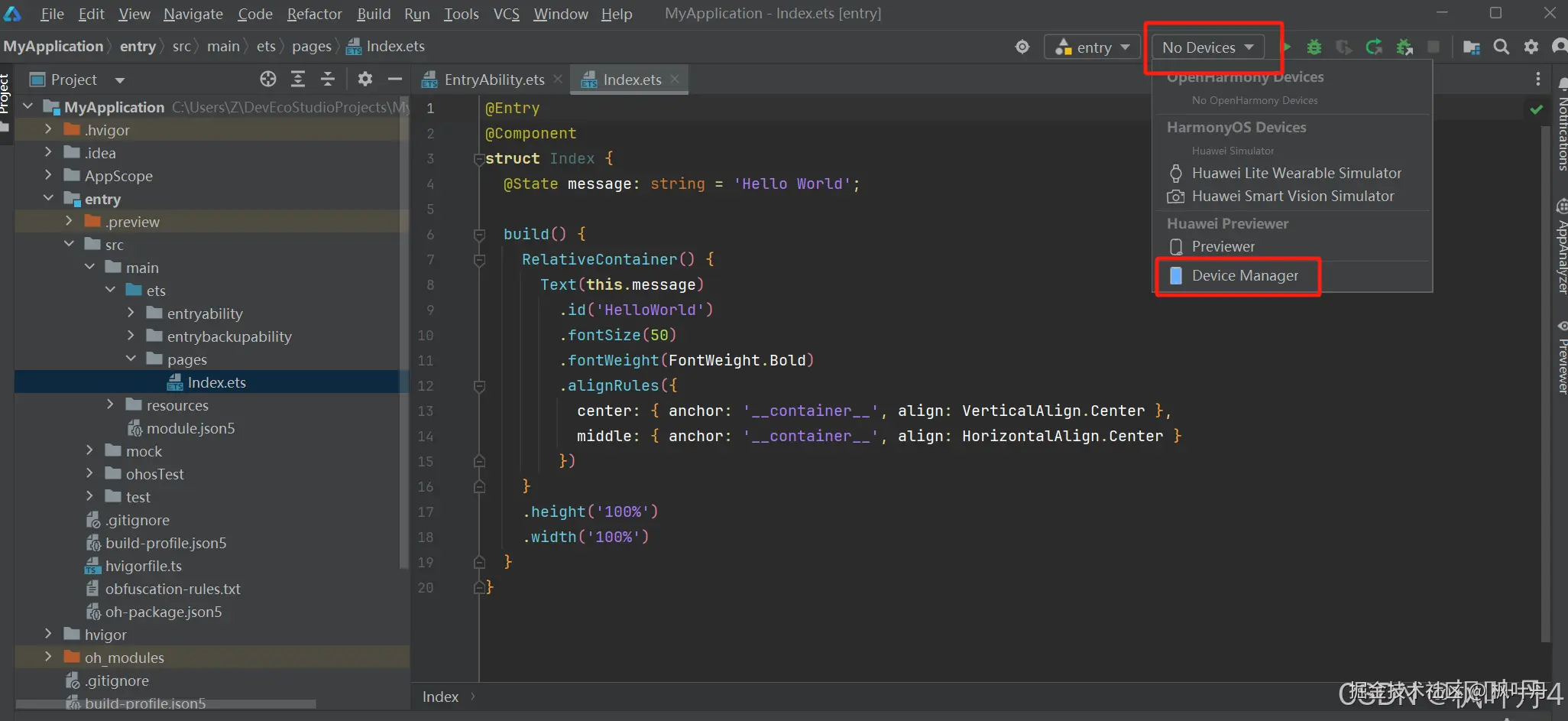Click Collapse All icon in Project panel

click(328, 79)
